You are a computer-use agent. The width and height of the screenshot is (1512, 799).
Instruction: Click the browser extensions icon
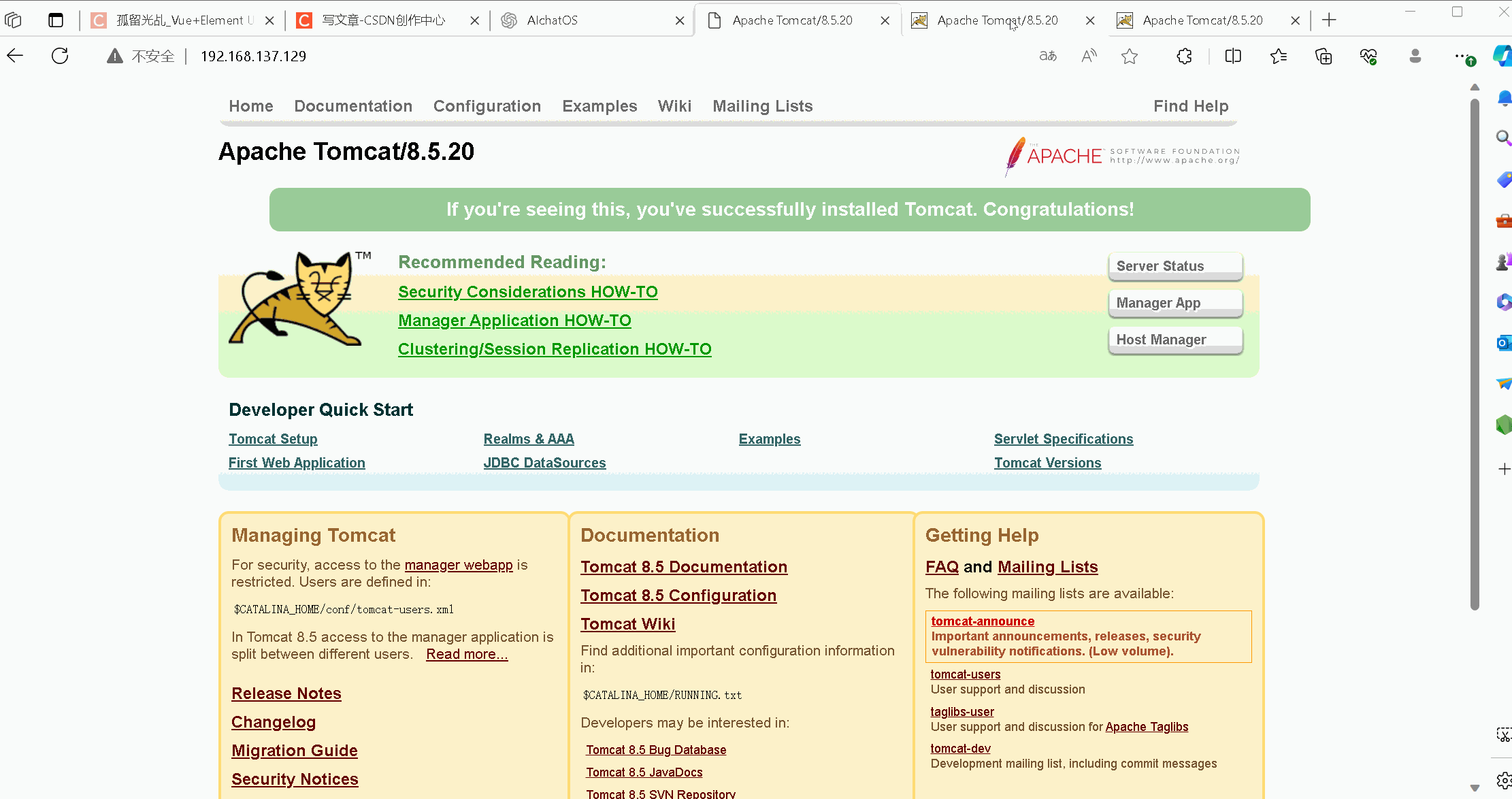[1185, 57]
